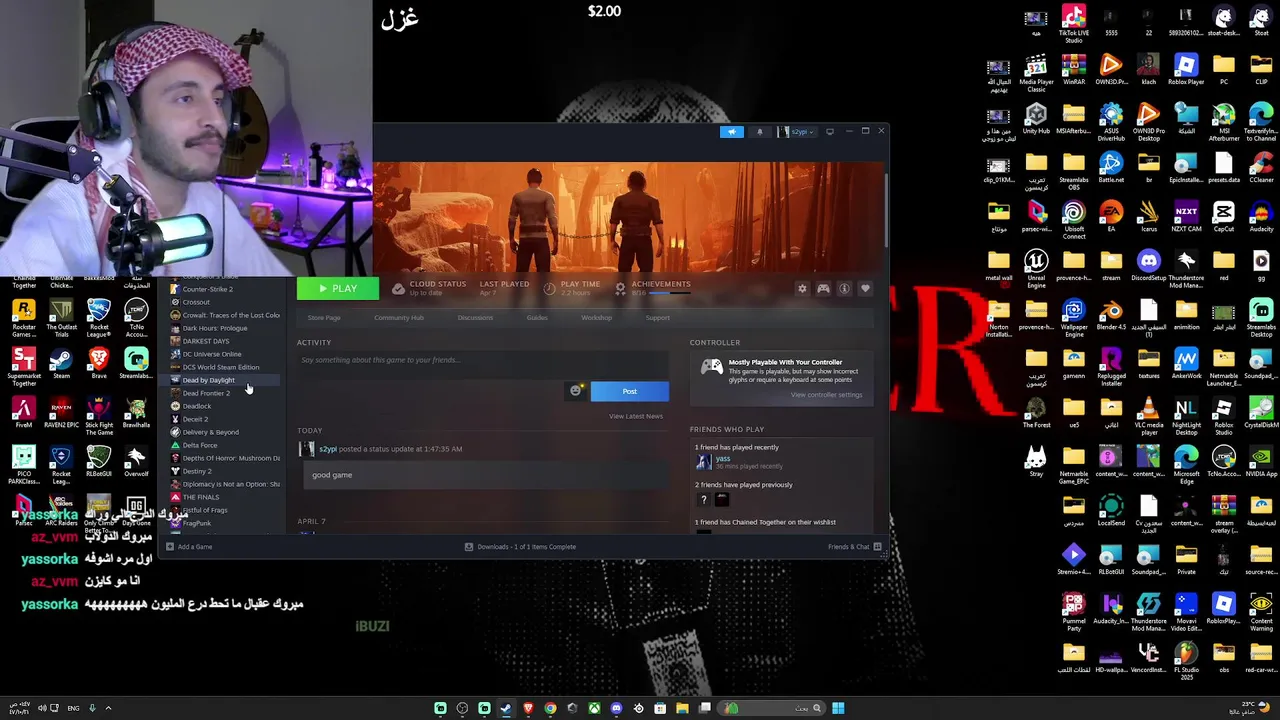The width and height of the screenshot is (1280, 720).
Task: Open Support tab
Action: 657,318
